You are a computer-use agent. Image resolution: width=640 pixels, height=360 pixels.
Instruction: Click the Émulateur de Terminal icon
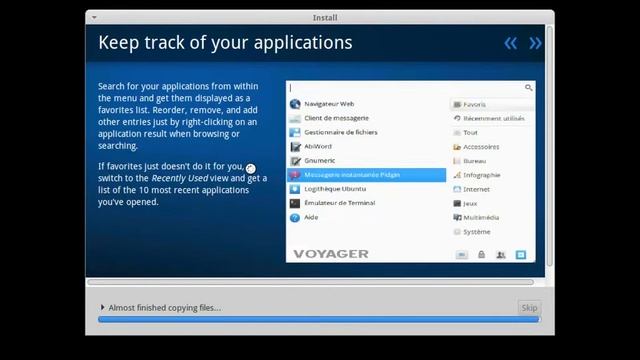pos(295,203)
